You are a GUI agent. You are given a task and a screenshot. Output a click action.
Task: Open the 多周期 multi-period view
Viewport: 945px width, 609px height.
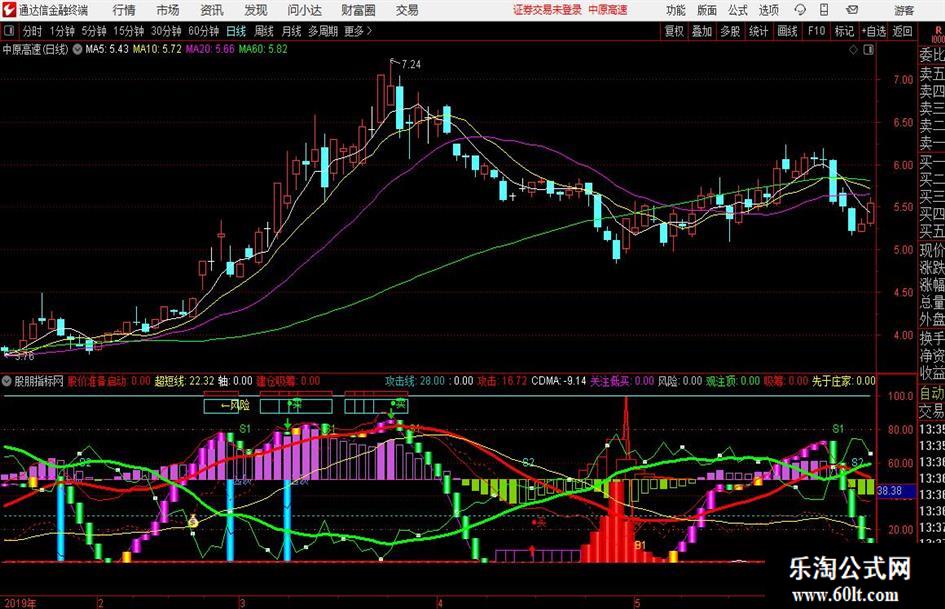pos(323,31)
